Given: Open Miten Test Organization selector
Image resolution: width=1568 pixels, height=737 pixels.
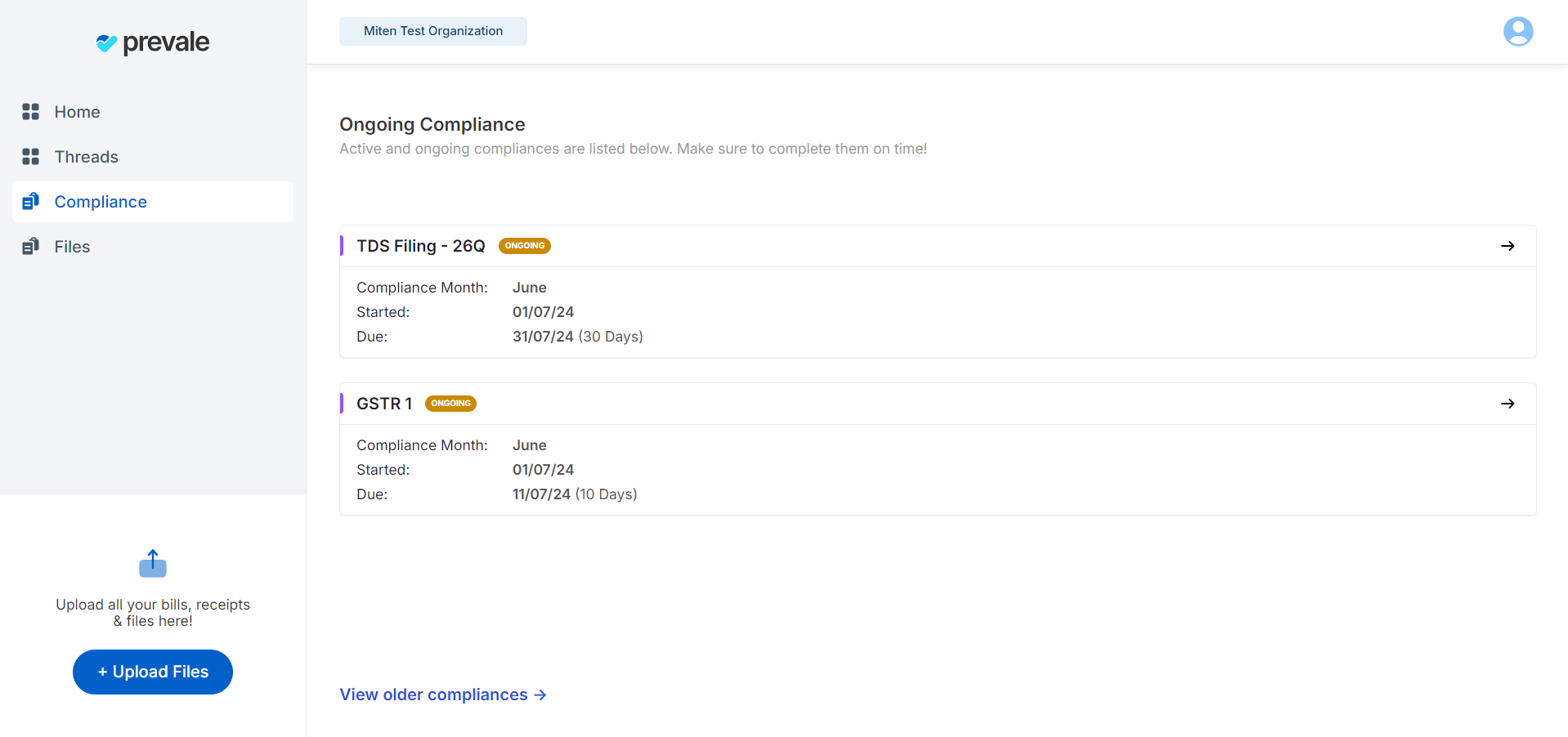Looking at the screenshot, I should pos(432,31).
